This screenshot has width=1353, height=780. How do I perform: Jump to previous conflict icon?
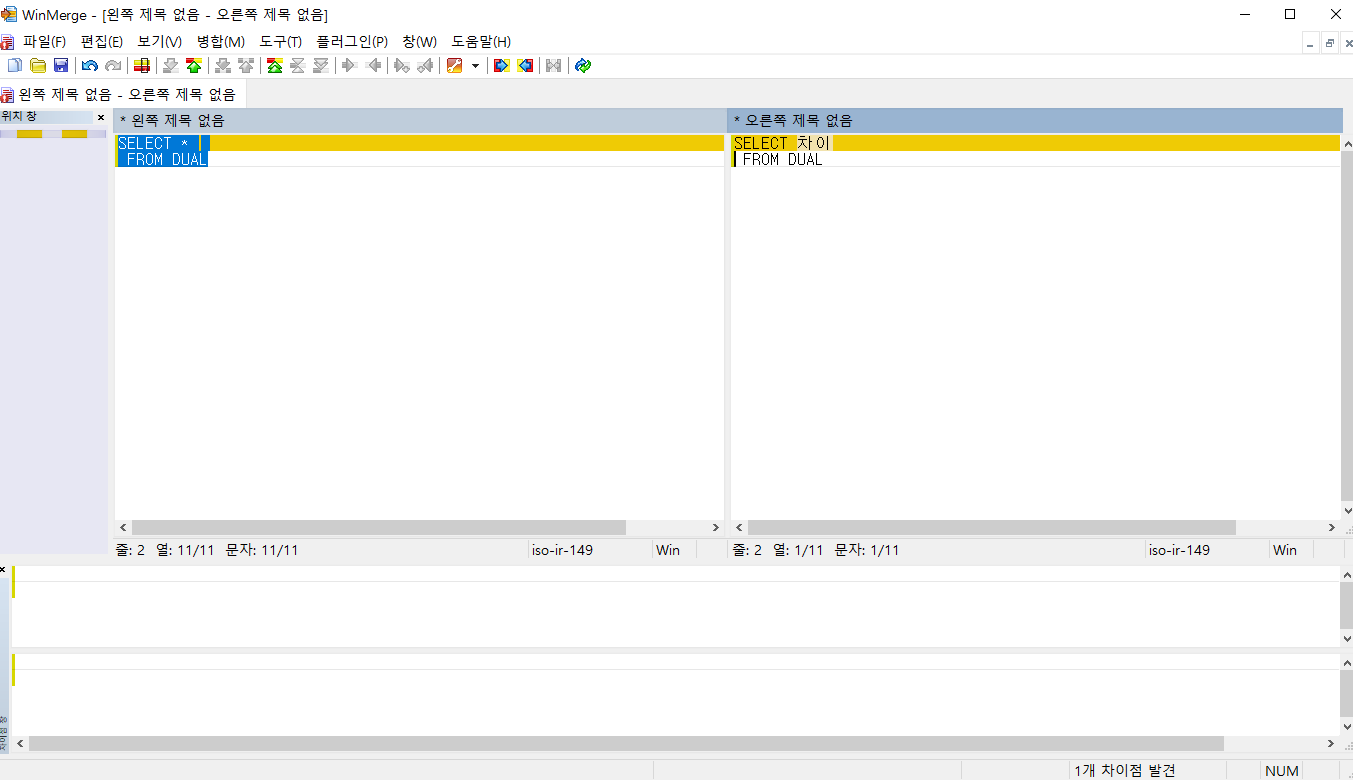(246, 65)
